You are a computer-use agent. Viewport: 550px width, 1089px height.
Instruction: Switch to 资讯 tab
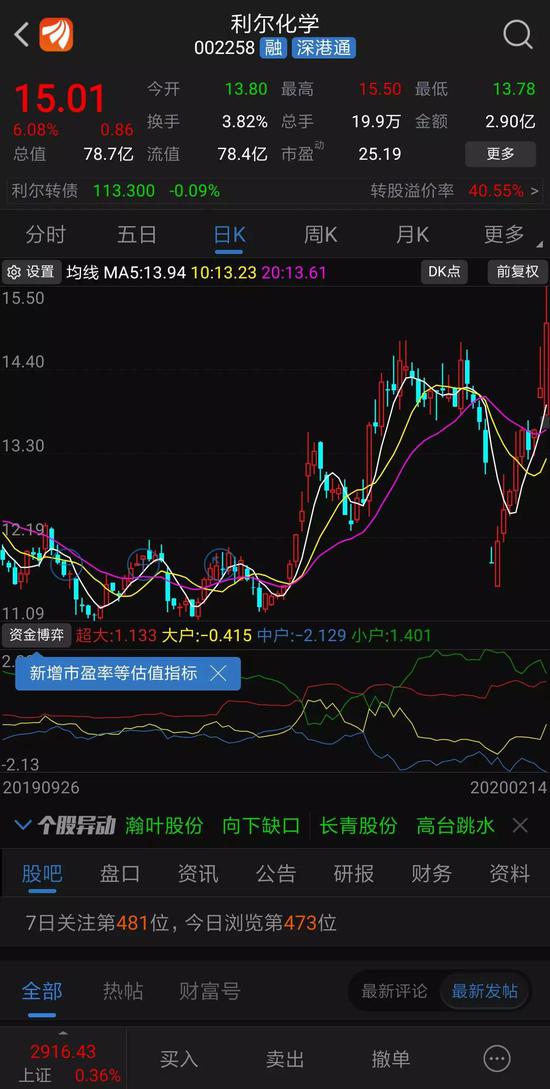tap(198, 874)
